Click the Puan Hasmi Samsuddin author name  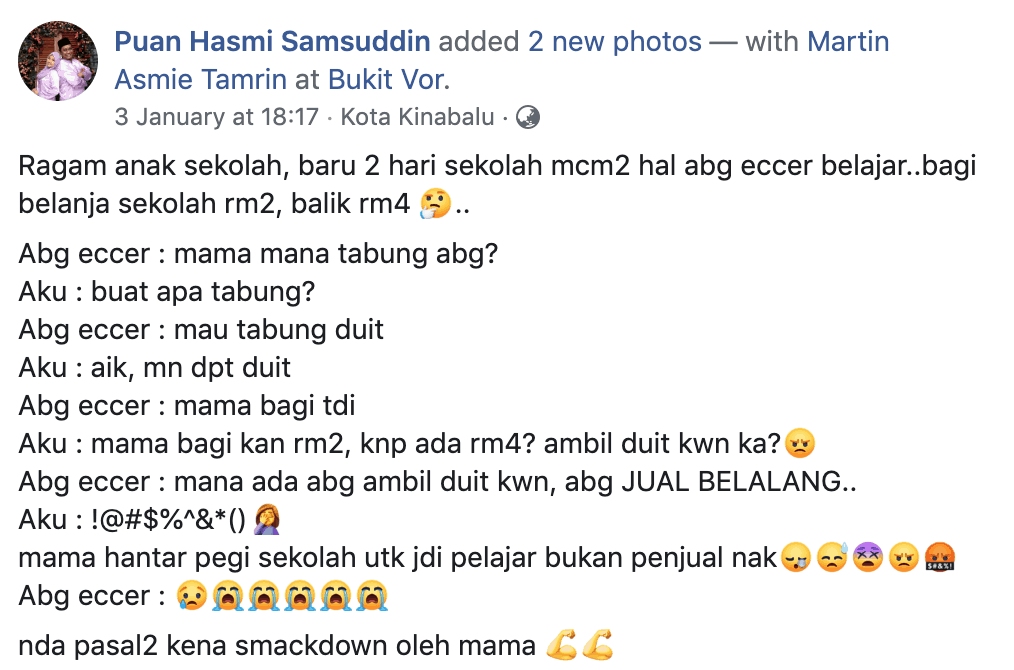[x=273, y=42]
